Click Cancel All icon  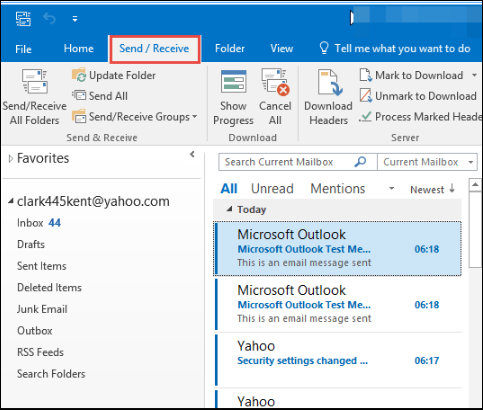point(275,82)
